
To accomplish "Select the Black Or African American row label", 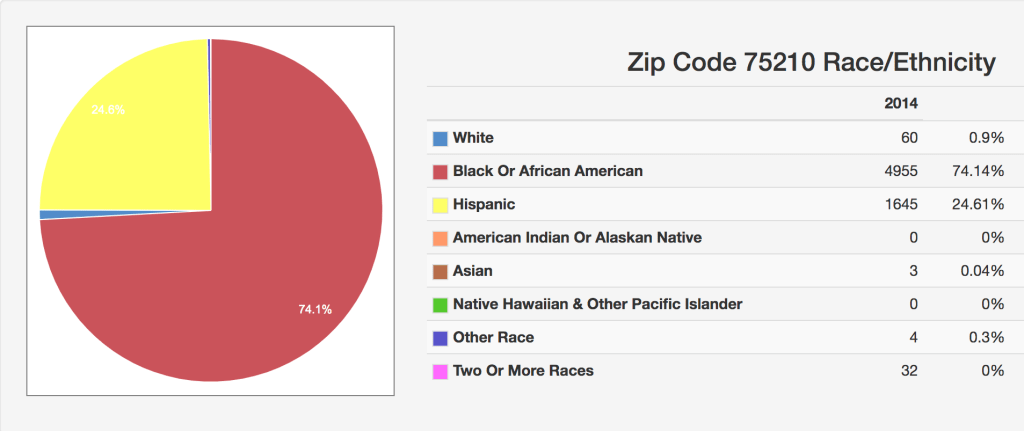I will click(547, 171).
